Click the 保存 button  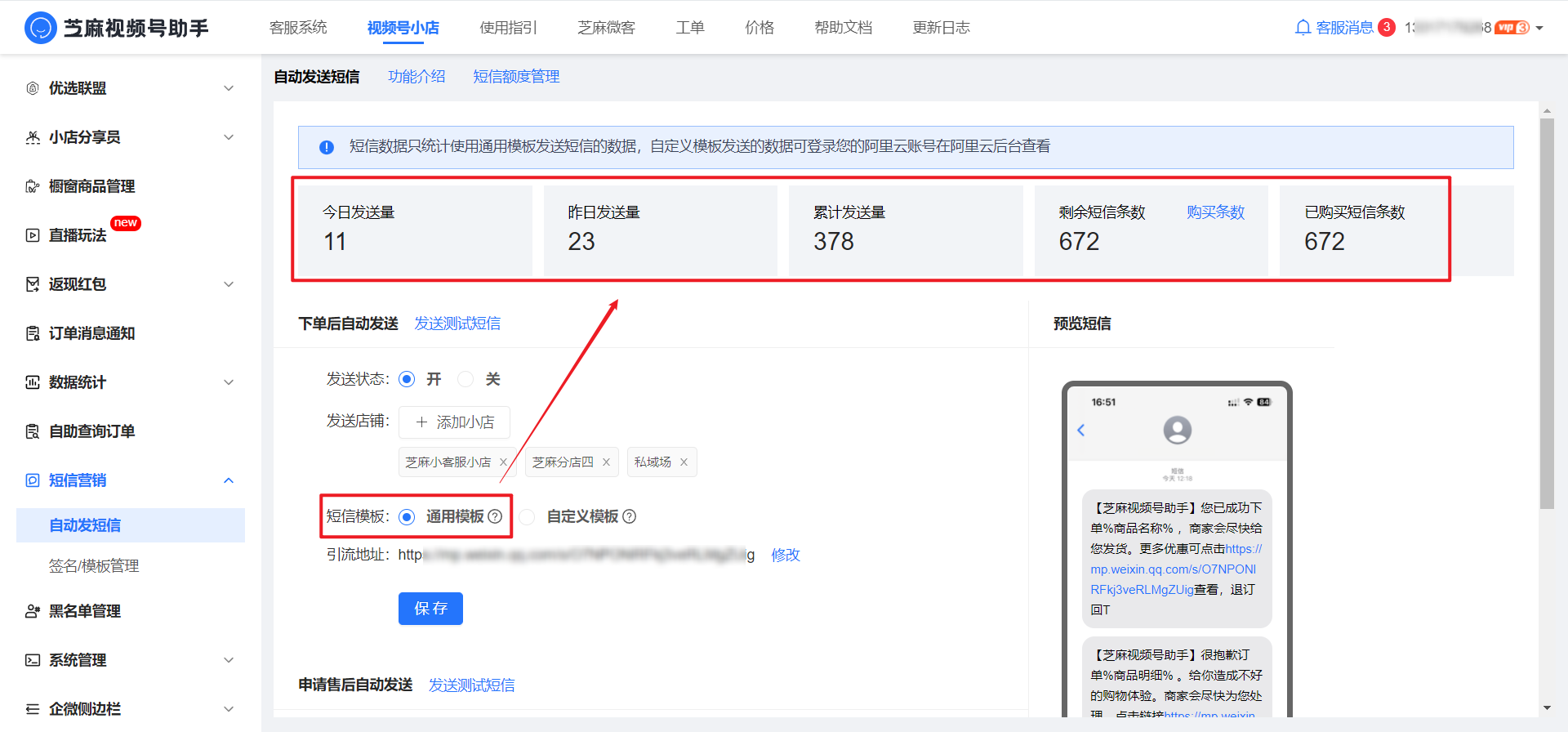(x=430, y=609)
